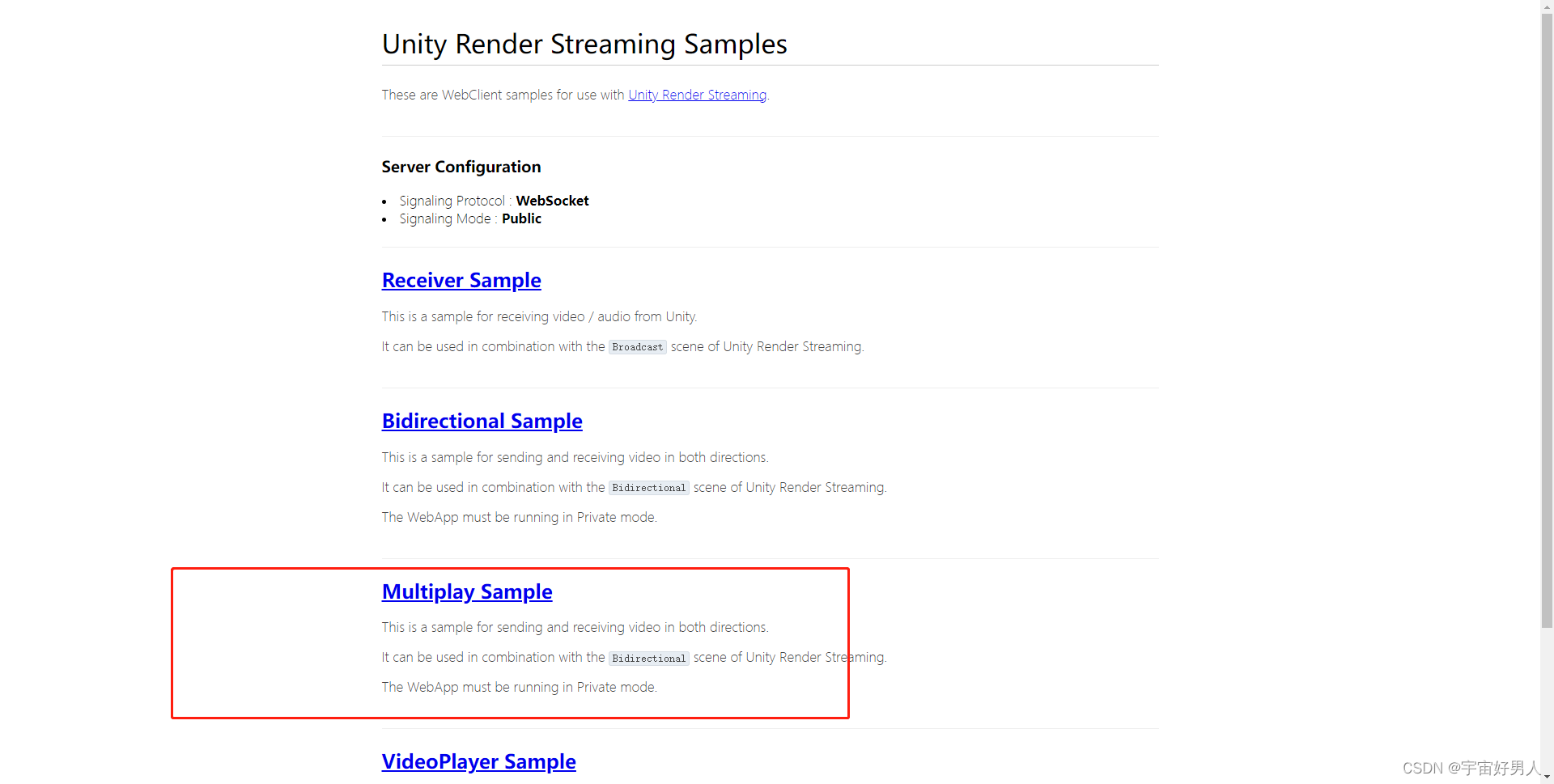This screenshot has height=784, width=1554.
Task: Open the Bidirectional Sample page
Action: click(482, 422)
